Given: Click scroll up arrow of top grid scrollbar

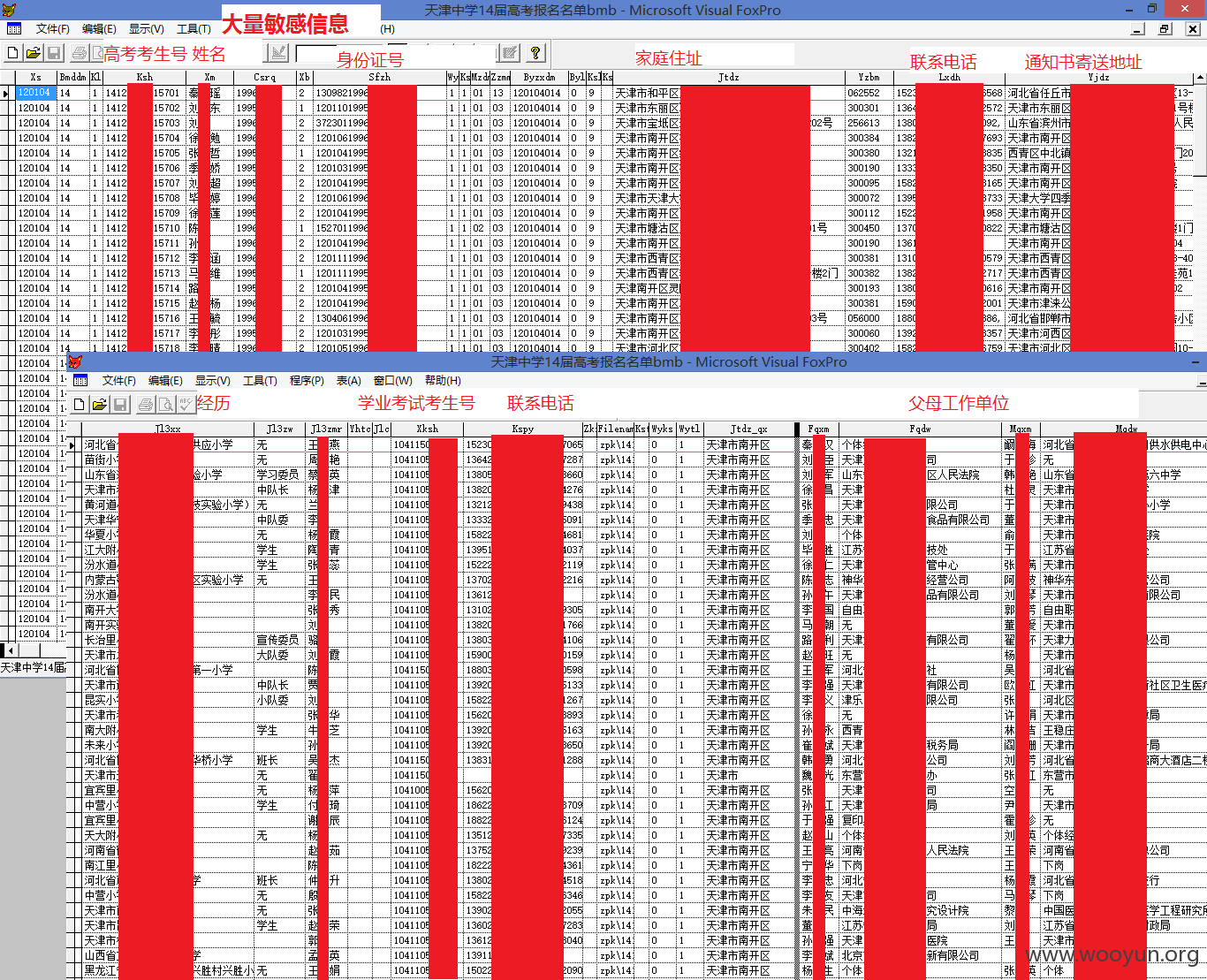Looking at the screenshot, I should pos(1200,79).
